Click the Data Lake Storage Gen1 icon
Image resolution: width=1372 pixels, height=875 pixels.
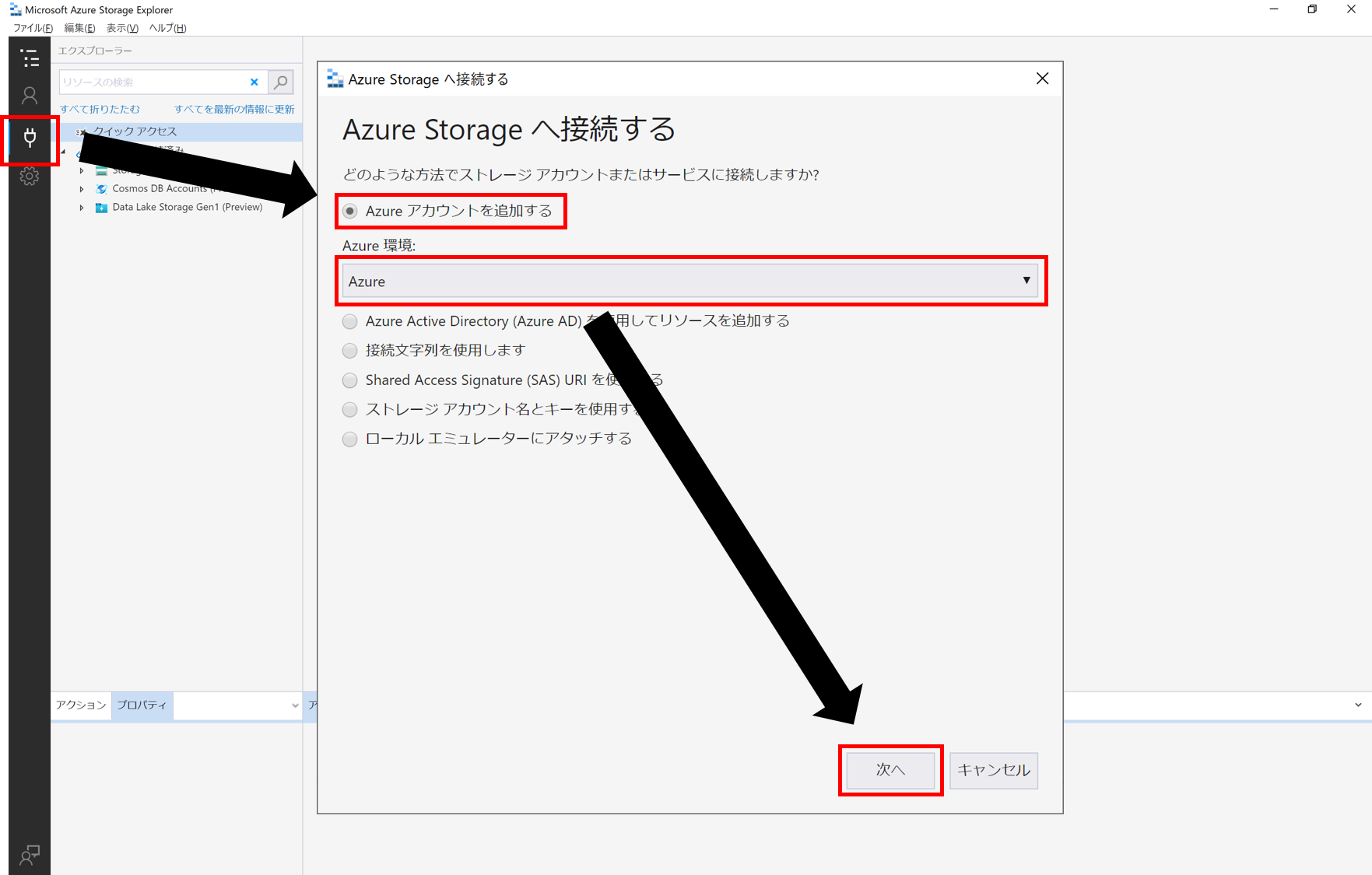(101, 208)
